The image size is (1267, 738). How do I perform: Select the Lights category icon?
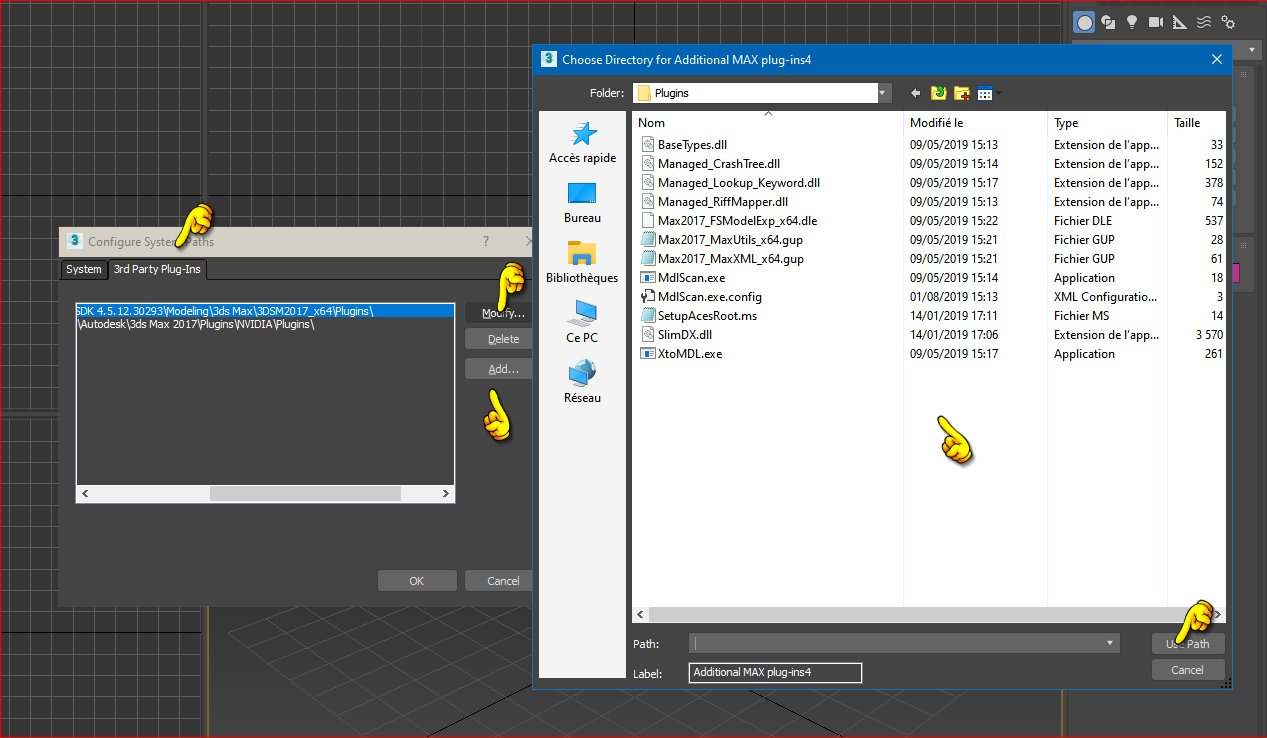point(1132,22)
